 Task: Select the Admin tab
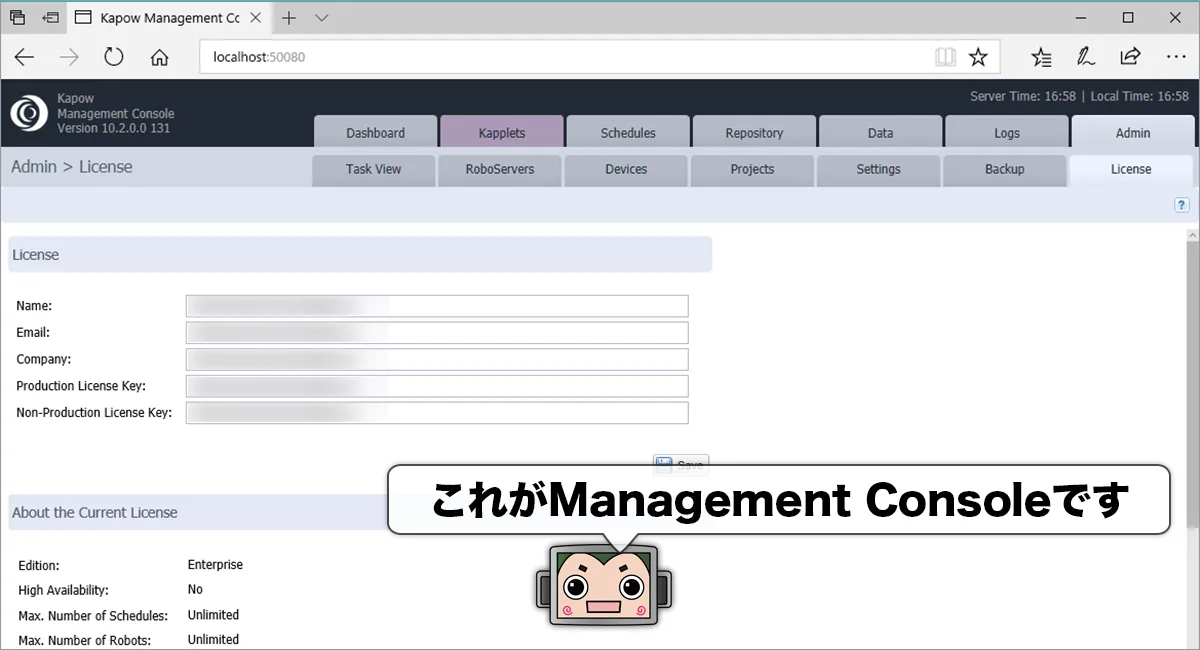(x=1133, y=132)
